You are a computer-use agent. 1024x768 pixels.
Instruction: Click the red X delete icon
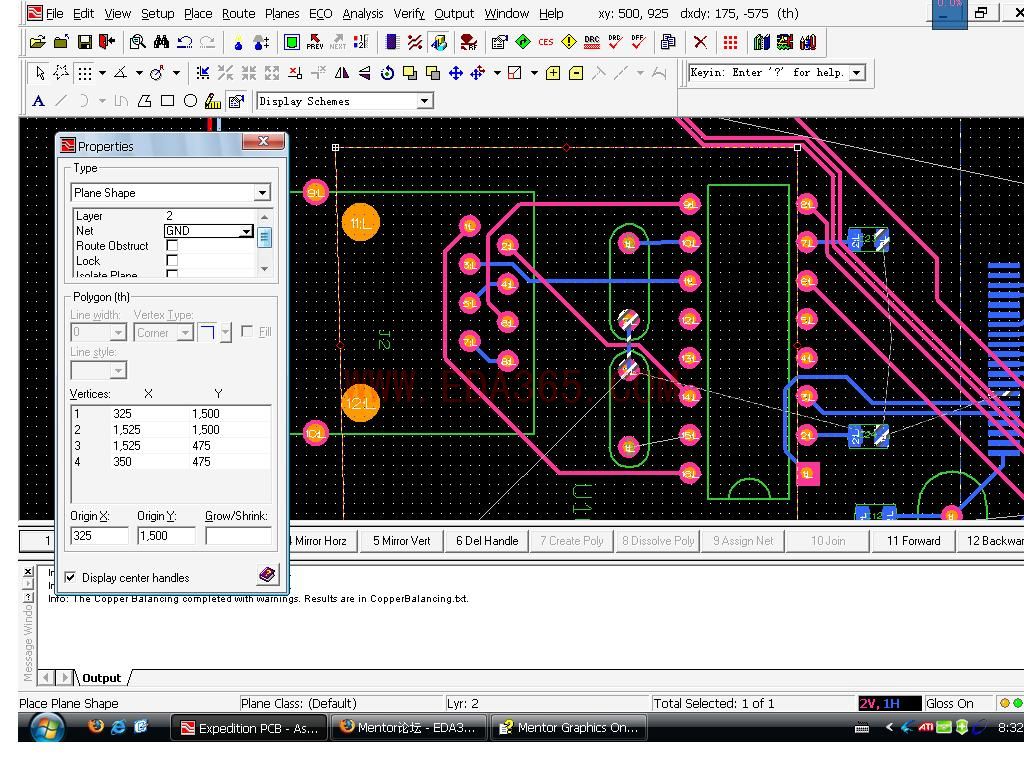pos(700,42)
